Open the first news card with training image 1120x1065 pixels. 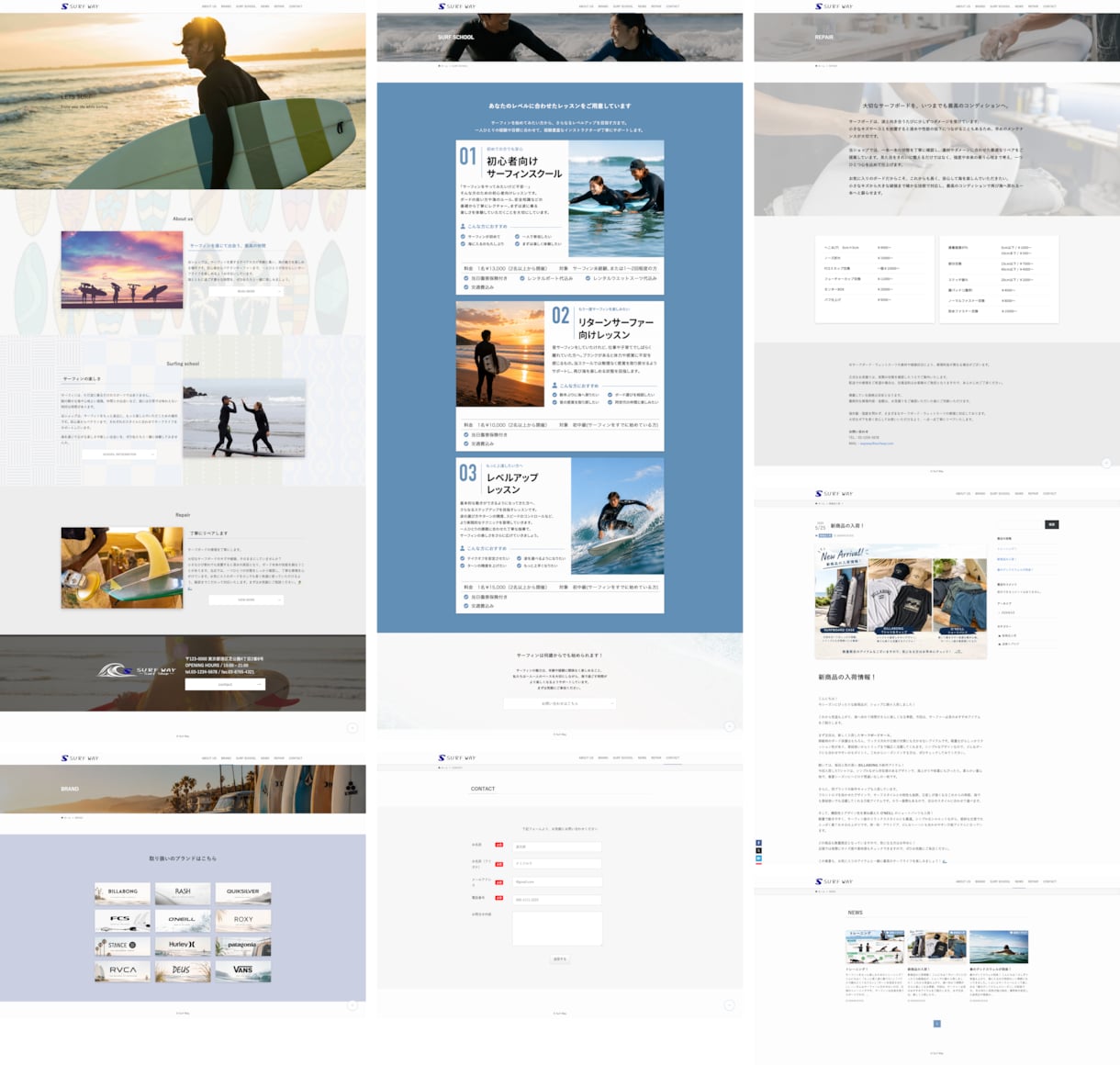click(x=875, y=964)
